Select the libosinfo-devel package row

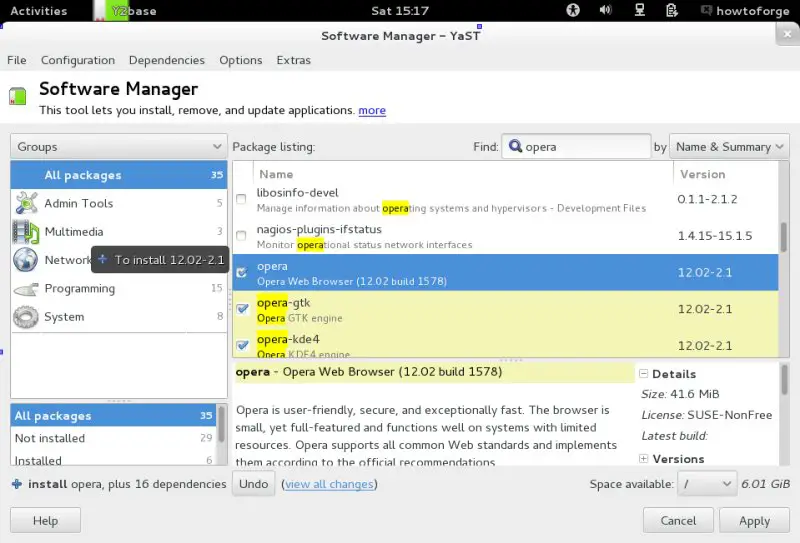[x=506, y=200]
